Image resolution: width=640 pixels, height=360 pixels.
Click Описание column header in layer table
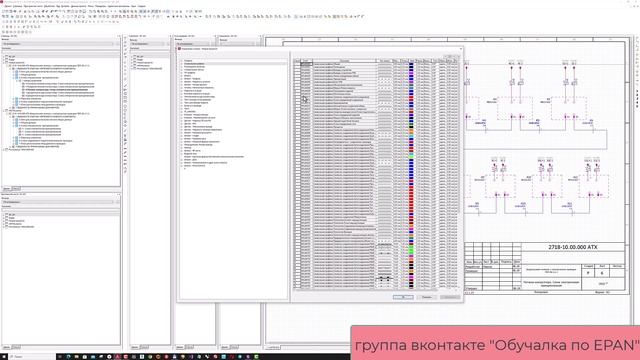(x=344, y=61)
